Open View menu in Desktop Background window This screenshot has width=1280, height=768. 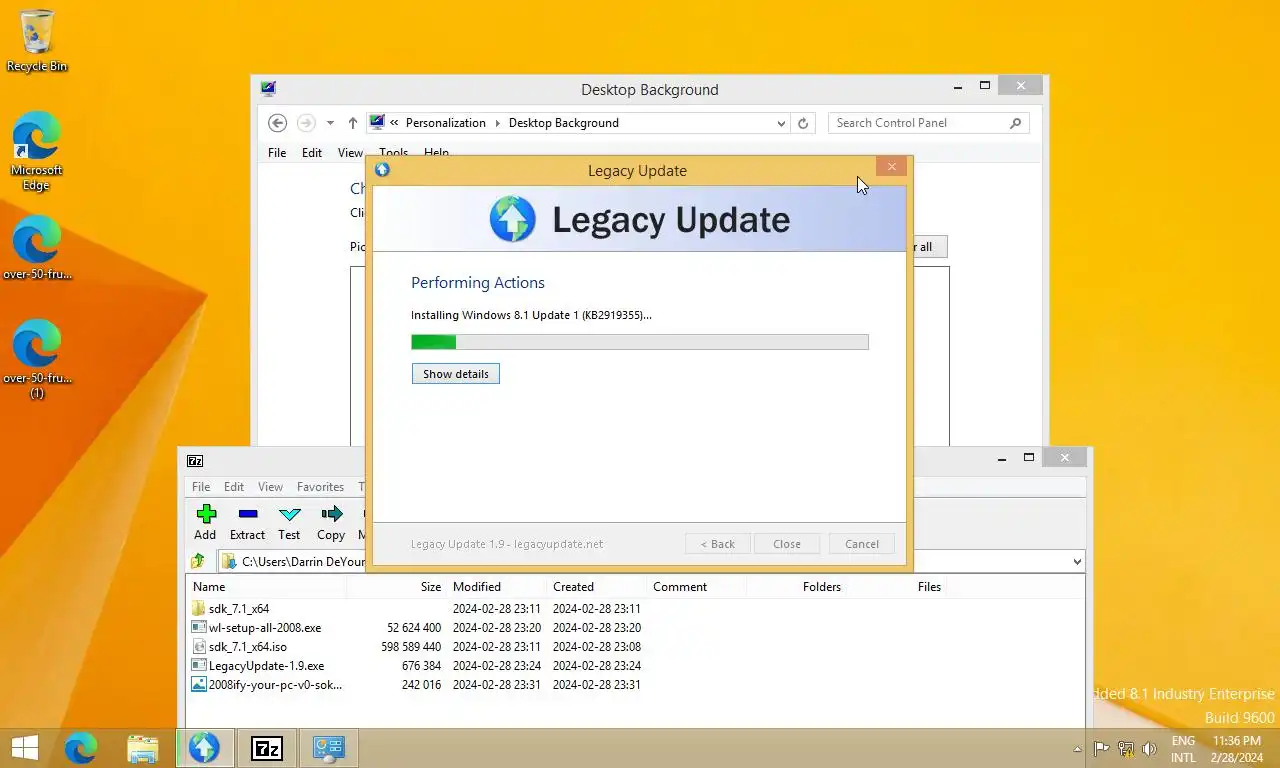[x=350, y=153]
